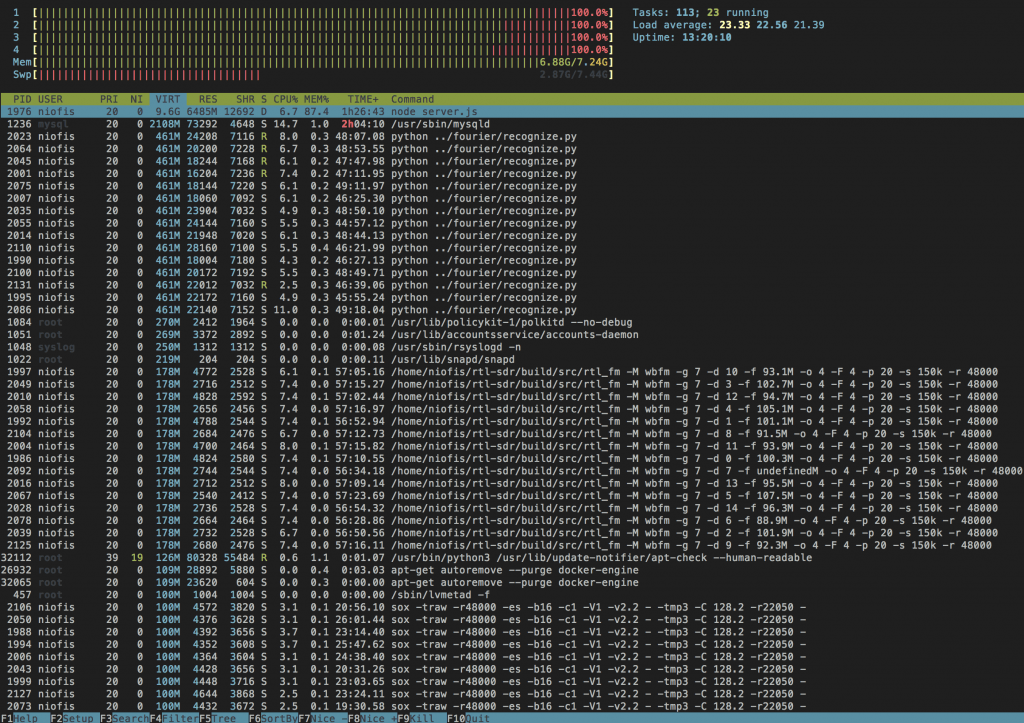Select the rtl_fm row tuned to 107.5M

512,496
